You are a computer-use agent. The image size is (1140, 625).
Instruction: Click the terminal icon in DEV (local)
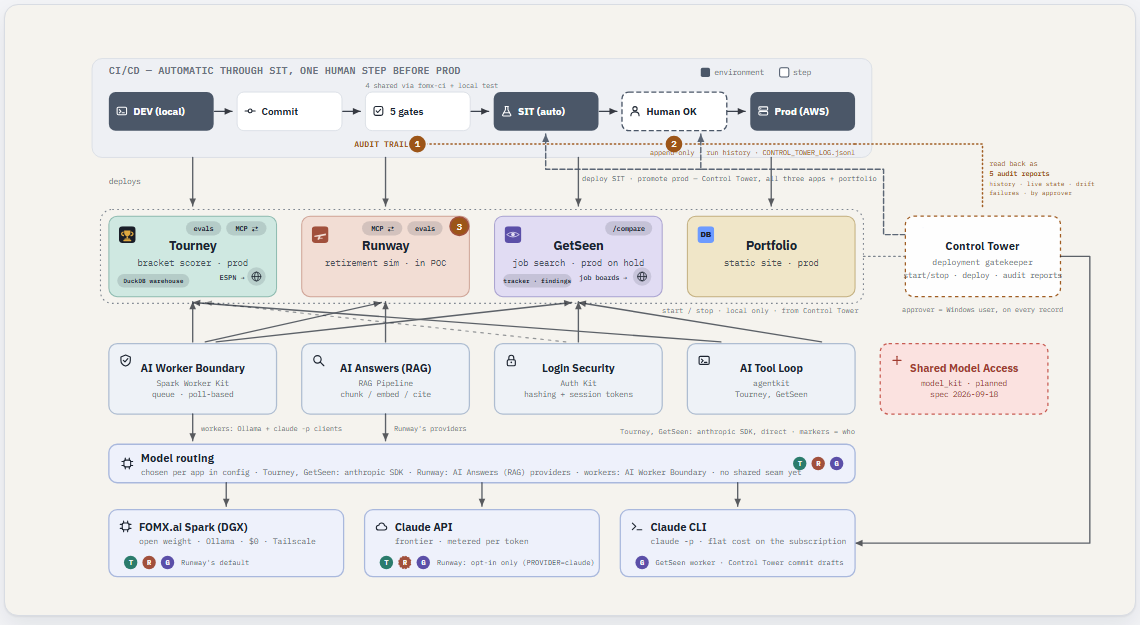pyautogui.click(x=121, y=111)
